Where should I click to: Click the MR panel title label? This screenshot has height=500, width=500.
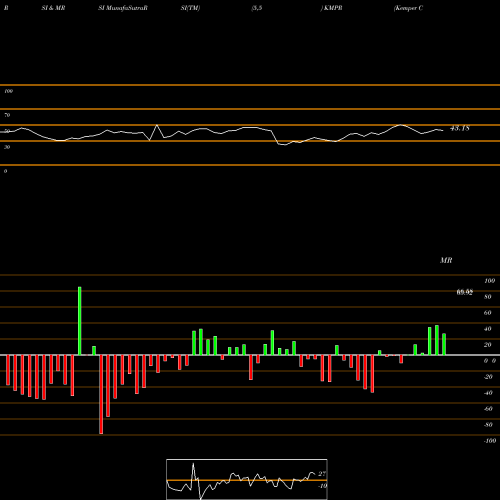(x=446, y=260)
